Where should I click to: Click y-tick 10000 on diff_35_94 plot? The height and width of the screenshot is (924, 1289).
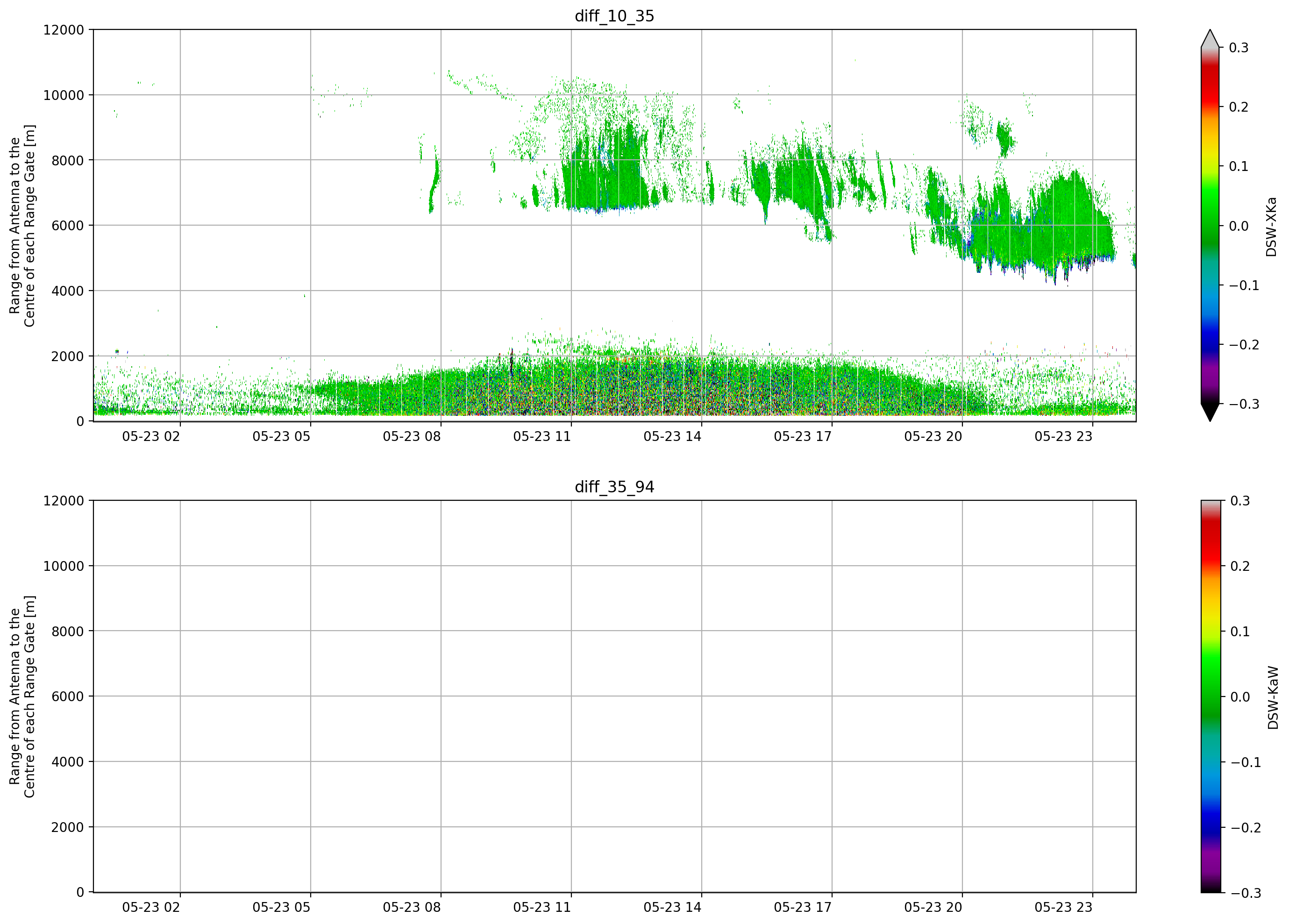pos(64,566)
